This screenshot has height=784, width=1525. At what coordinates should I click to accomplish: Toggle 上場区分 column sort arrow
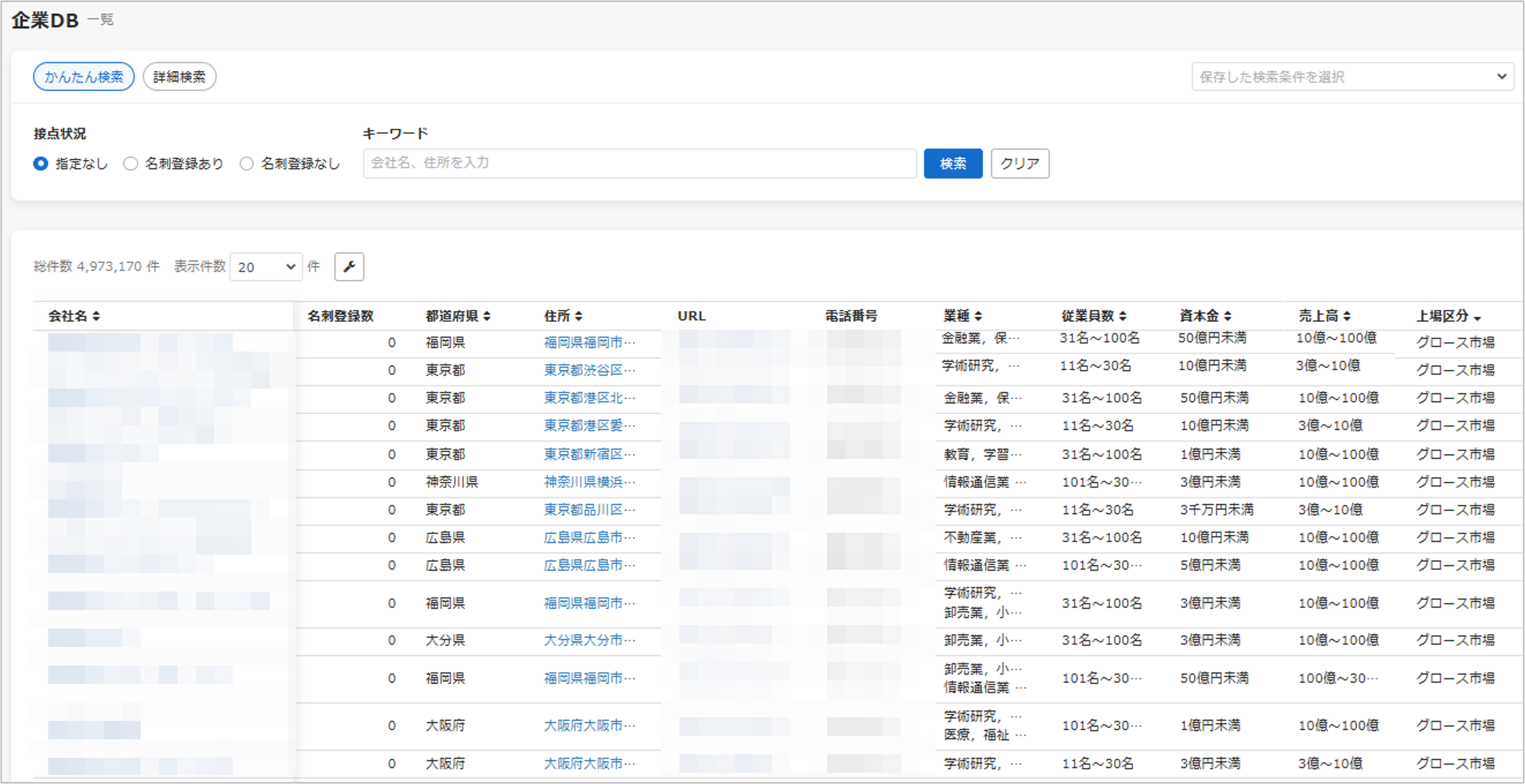point(1477,318)
